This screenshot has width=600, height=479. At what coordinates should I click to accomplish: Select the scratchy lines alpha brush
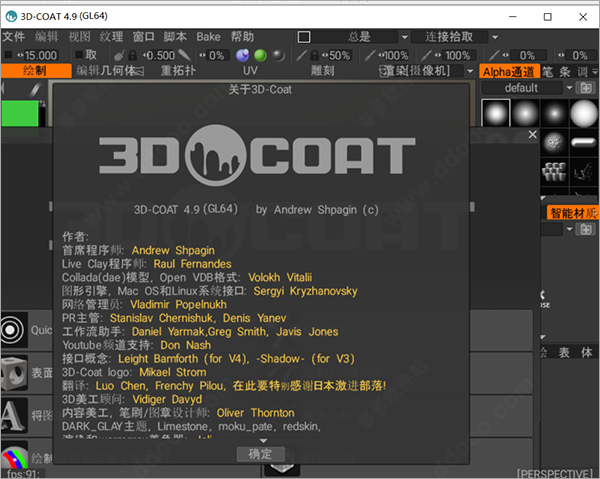584,172
